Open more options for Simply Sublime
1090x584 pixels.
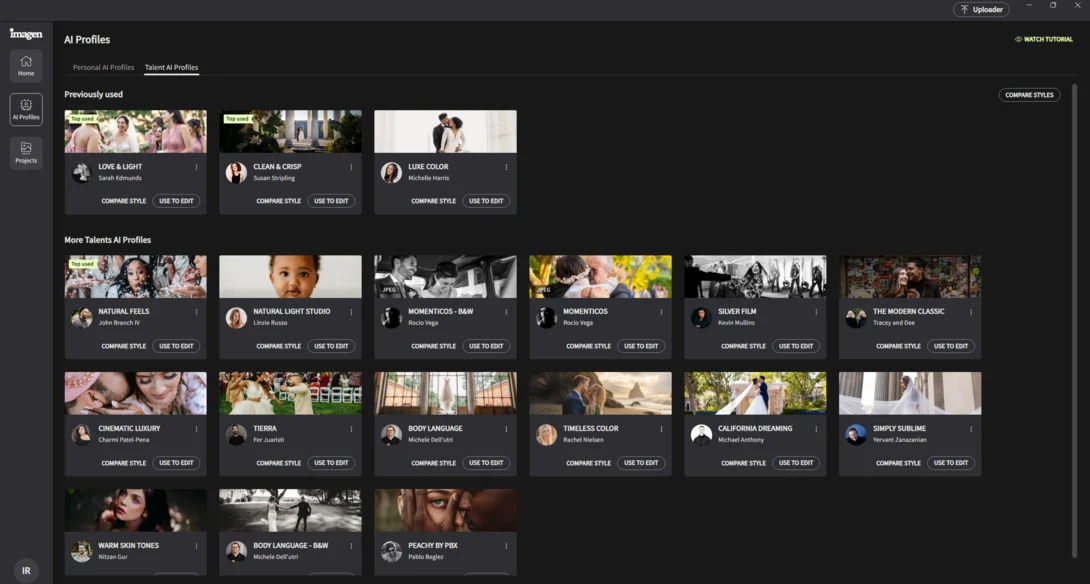(971, 429)
